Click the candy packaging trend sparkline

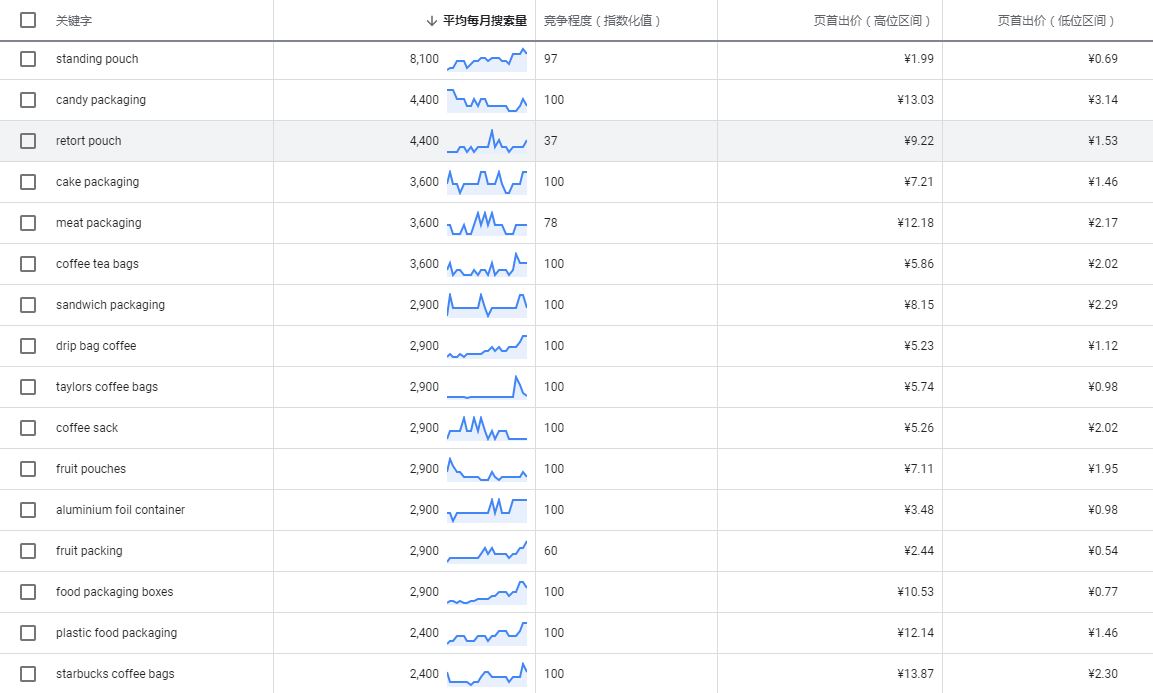(487, 100)
